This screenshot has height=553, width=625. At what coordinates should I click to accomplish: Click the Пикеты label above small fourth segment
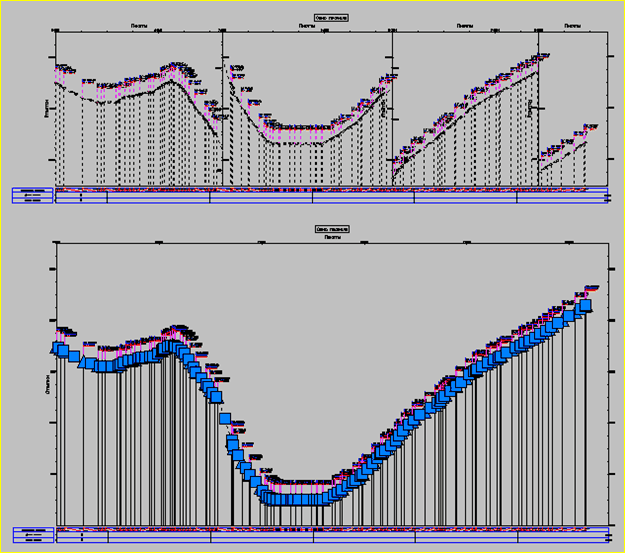572,26
